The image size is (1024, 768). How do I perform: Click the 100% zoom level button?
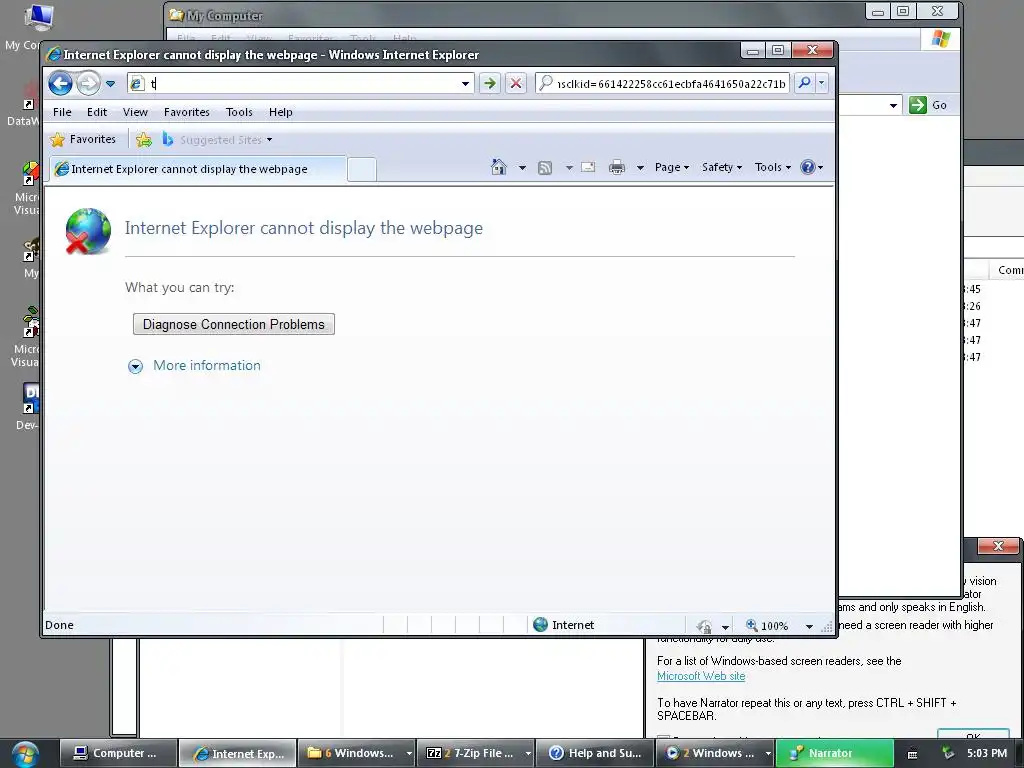coord(768,626)
